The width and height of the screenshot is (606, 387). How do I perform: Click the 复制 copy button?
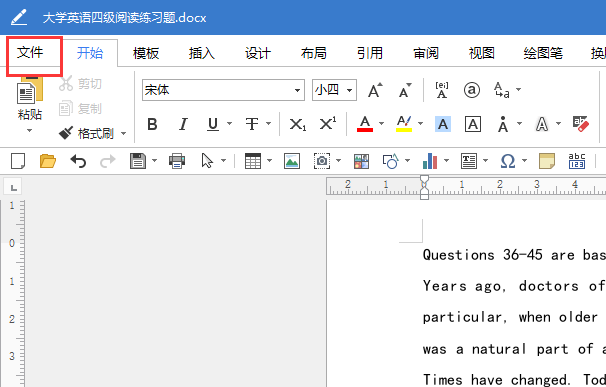80,109
